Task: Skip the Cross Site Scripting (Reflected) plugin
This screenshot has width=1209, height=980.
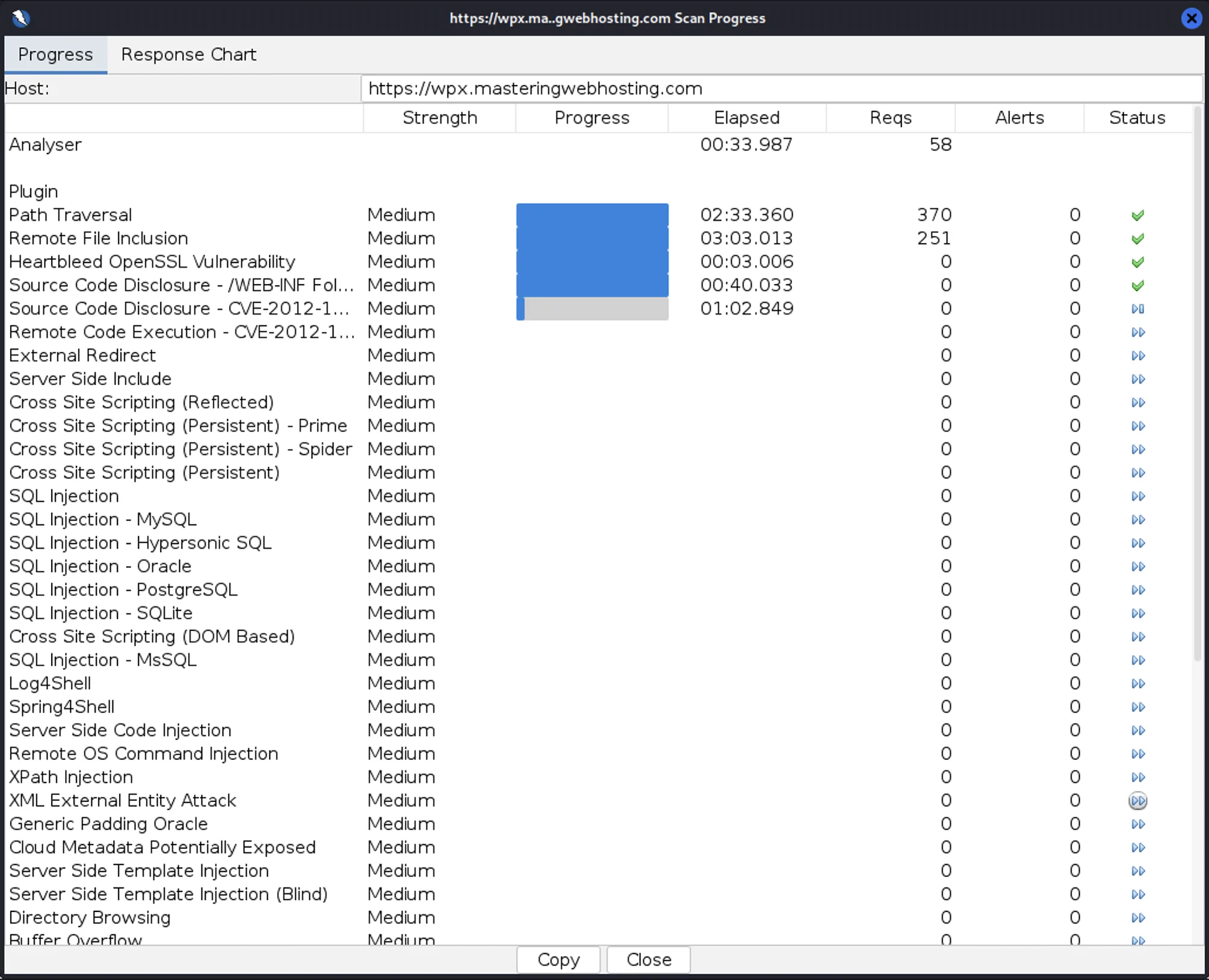Action: point(1137,403)
